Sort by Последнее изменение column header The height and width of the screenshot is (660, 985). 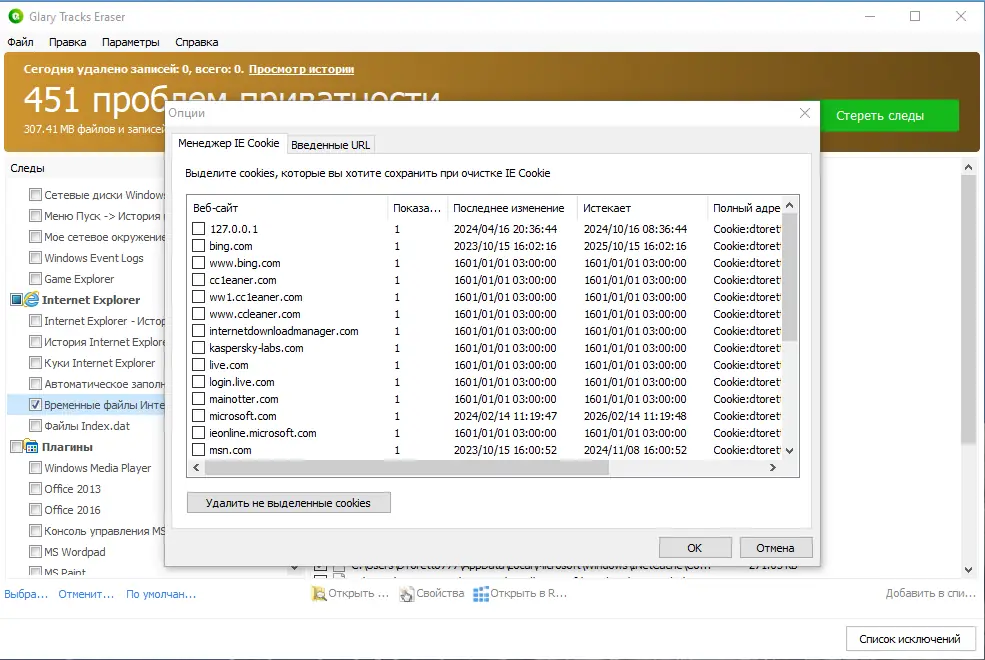[512, 208]
